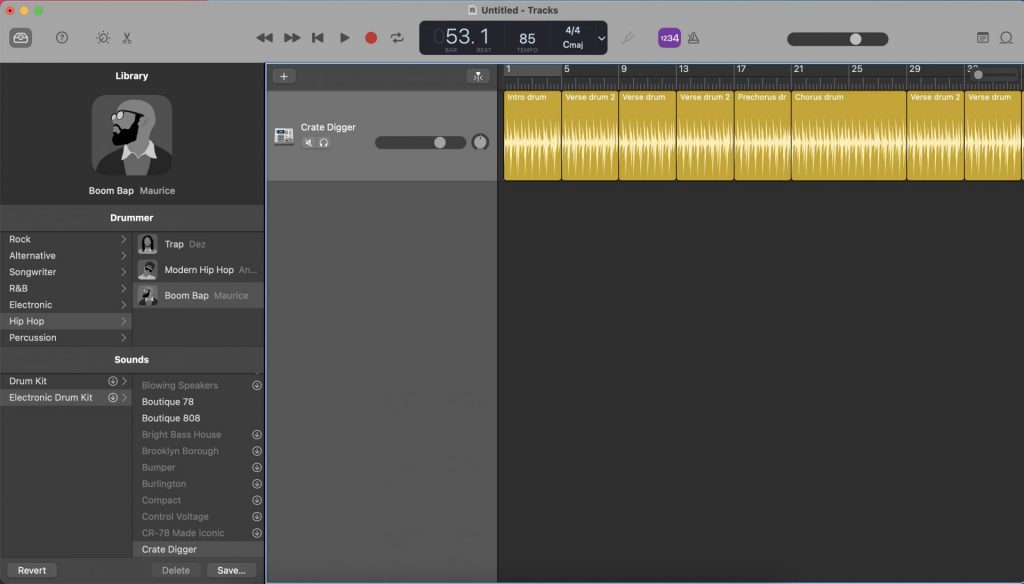The image size is (1024, 584).
Task: Download the Compact patch
Action: pos(257,500)
